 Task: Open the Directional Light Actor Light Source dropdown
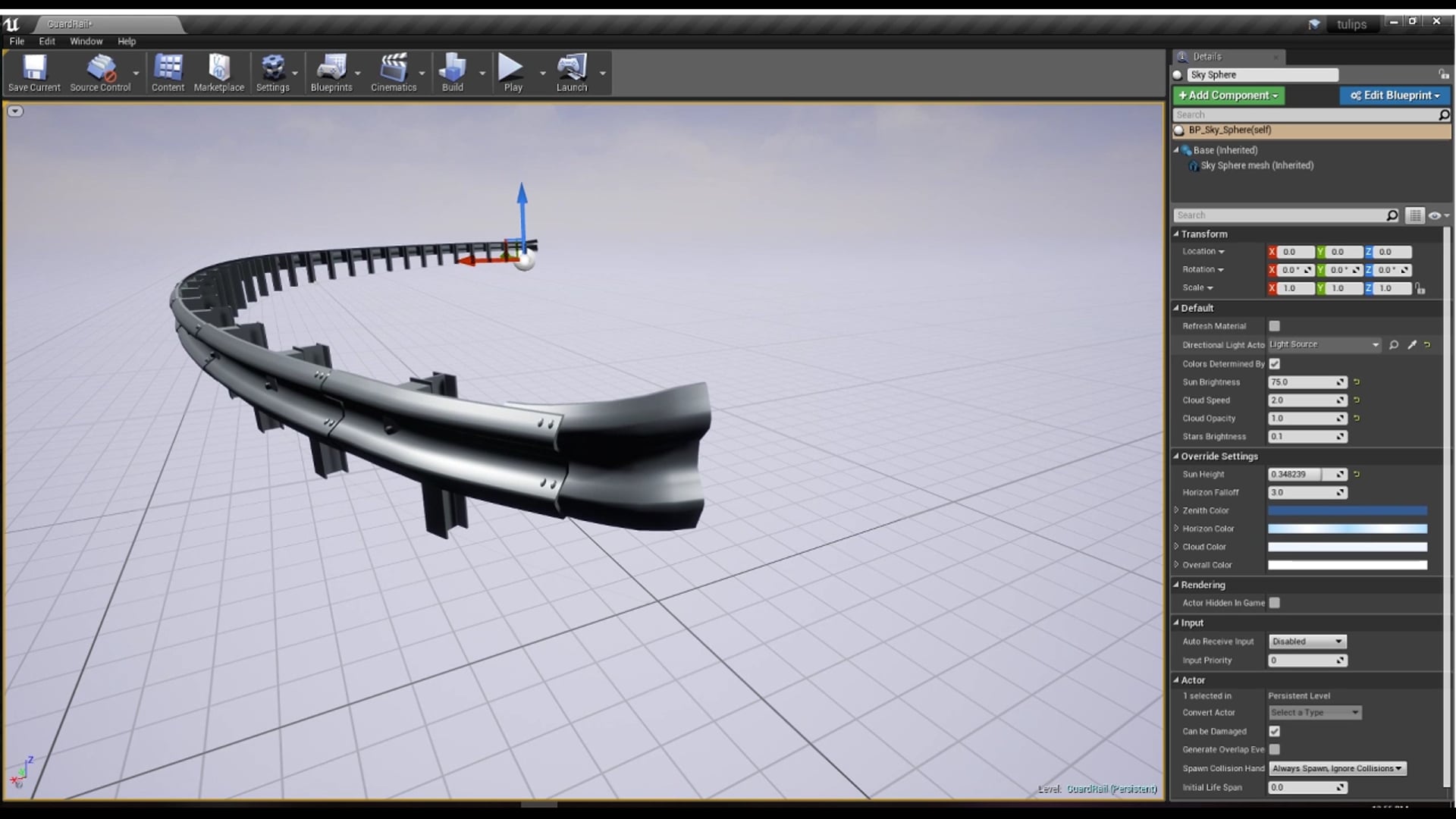(1325, 344)
